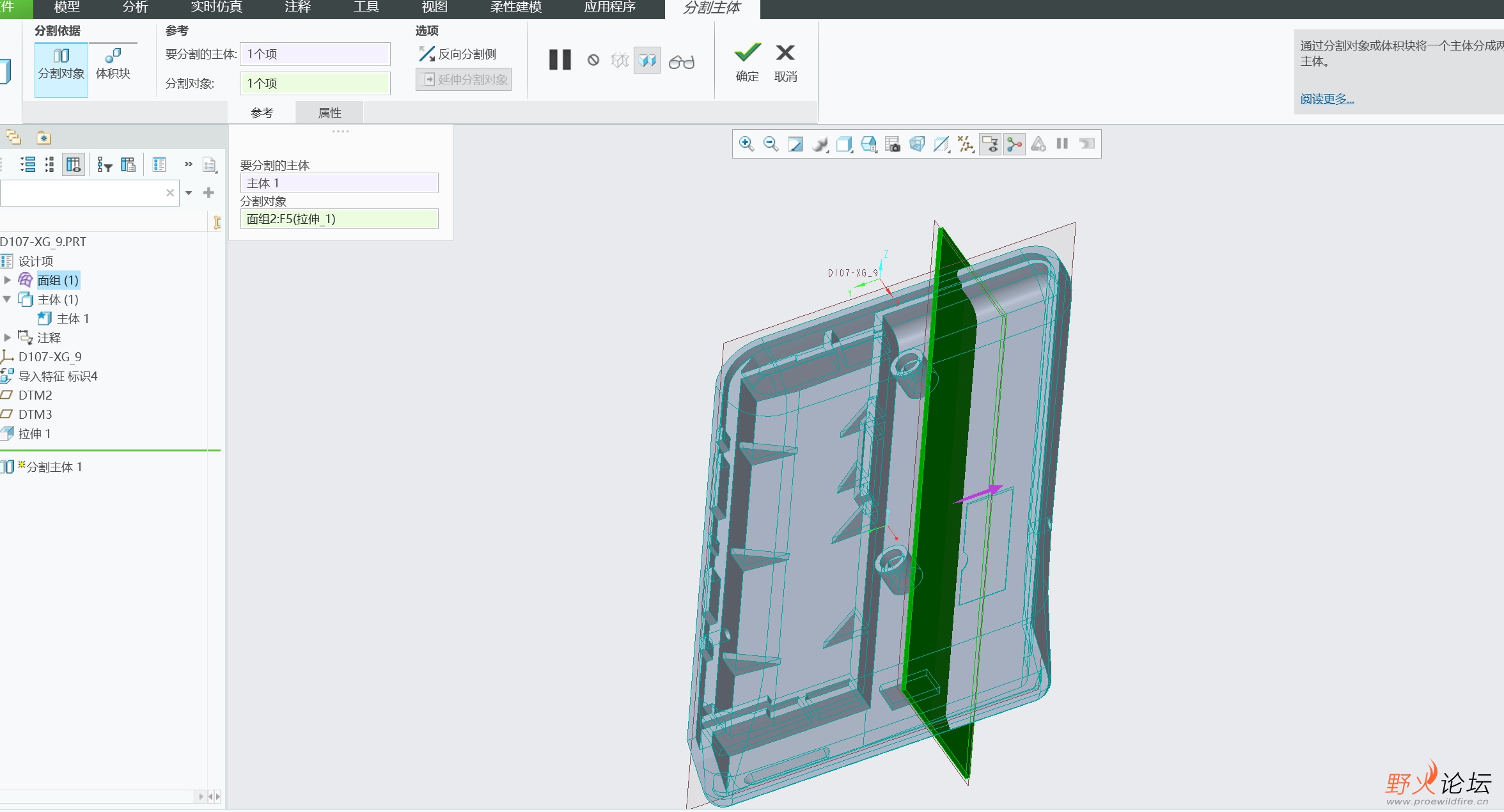Pause the split body feature
This screenshot has width=1504, height=812.
560,60
